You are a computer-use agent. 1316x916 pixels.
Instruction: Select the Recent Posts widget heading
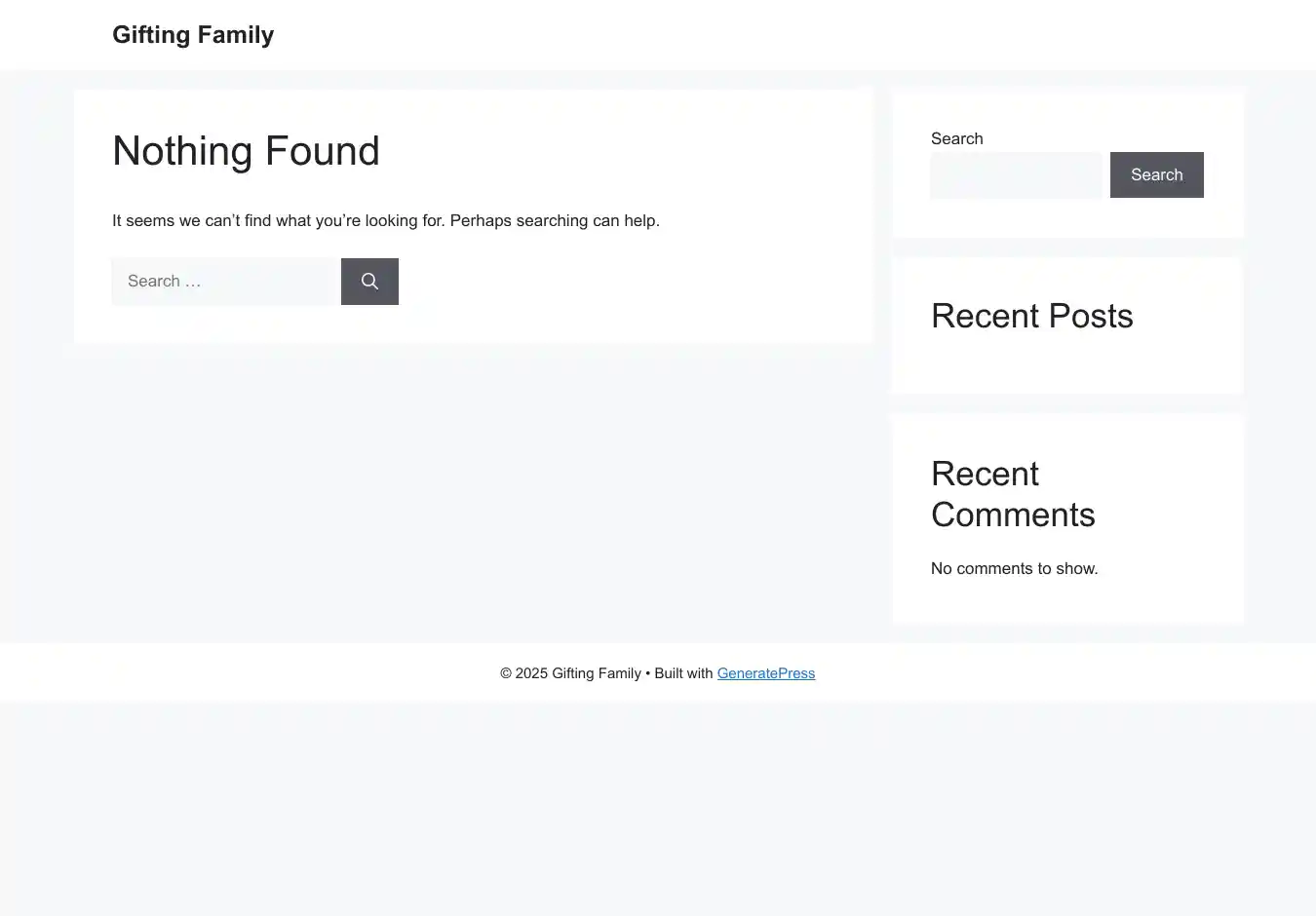click(x=1031, y=317)
